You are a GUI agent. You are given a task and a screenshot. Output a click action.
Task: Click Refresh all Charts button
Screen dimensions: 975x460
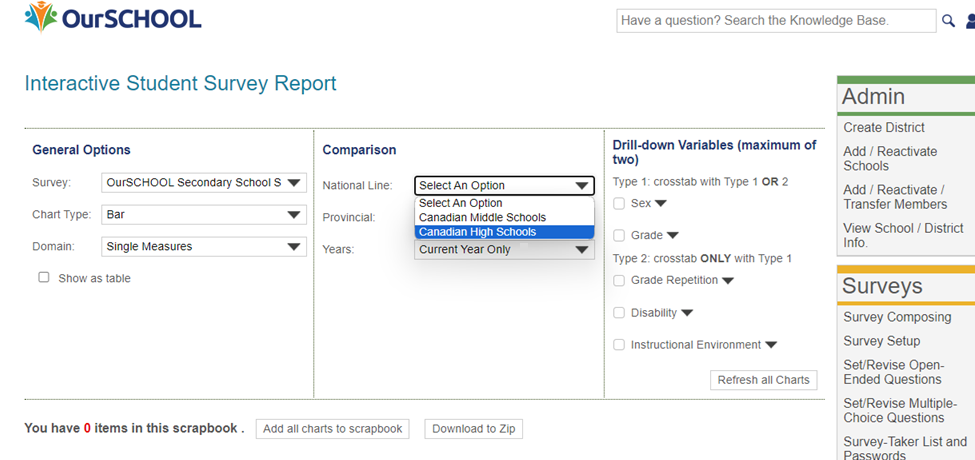[764, 380]
